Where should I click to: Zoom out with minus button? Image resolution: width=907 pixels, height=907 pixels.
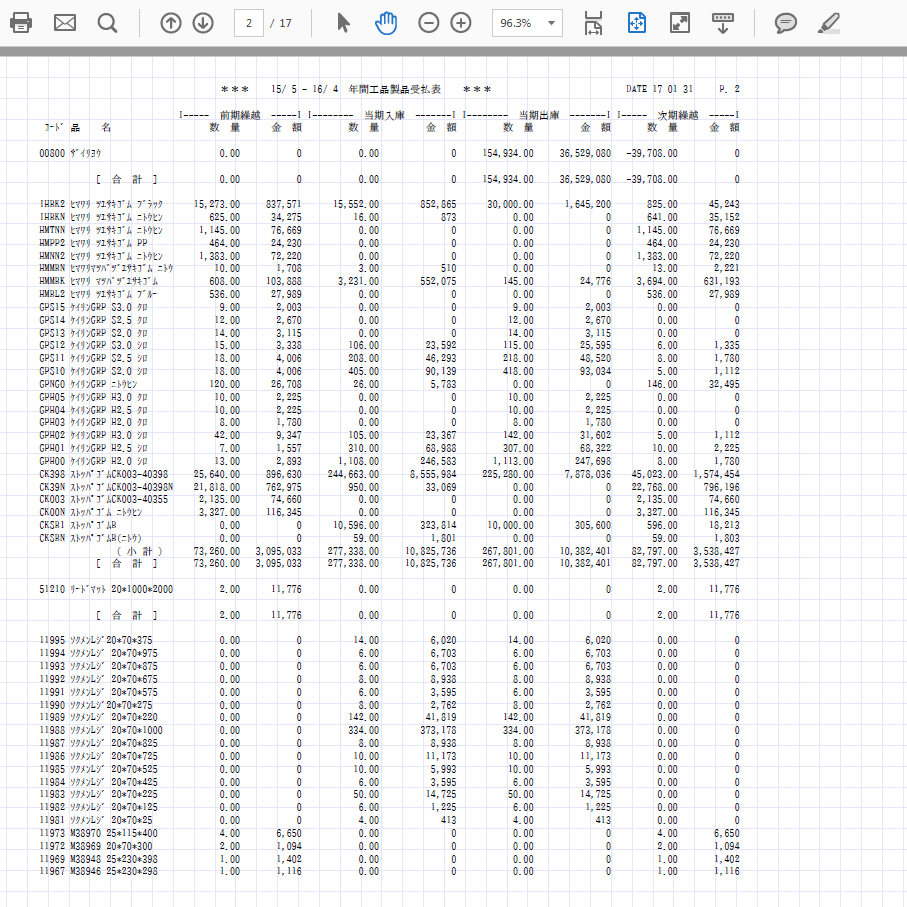(x=429, y=23)
